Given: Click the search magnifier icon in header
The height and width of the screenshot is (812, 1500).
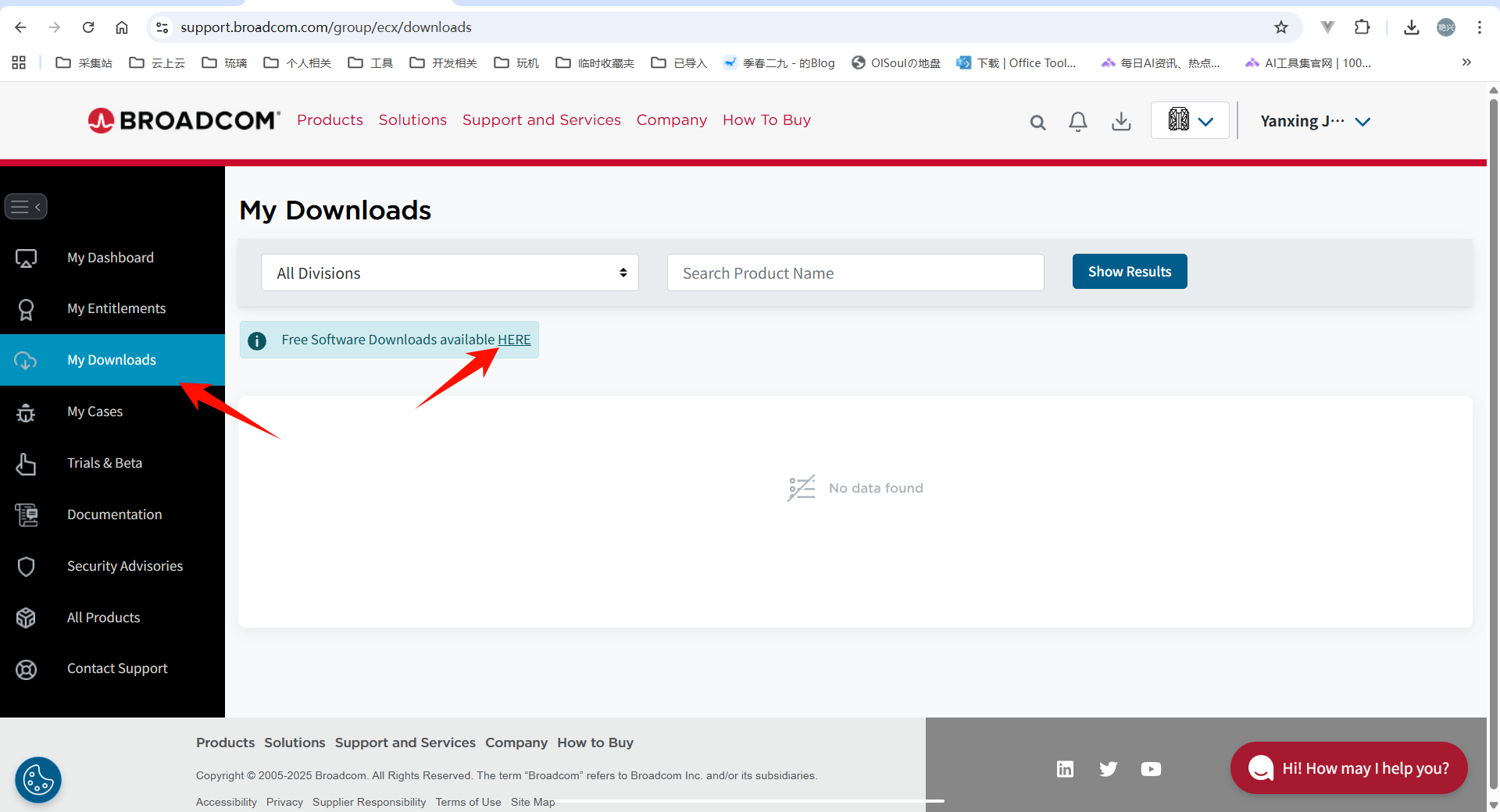Looking at the screenshot, I should click(x=1037, y=122).
